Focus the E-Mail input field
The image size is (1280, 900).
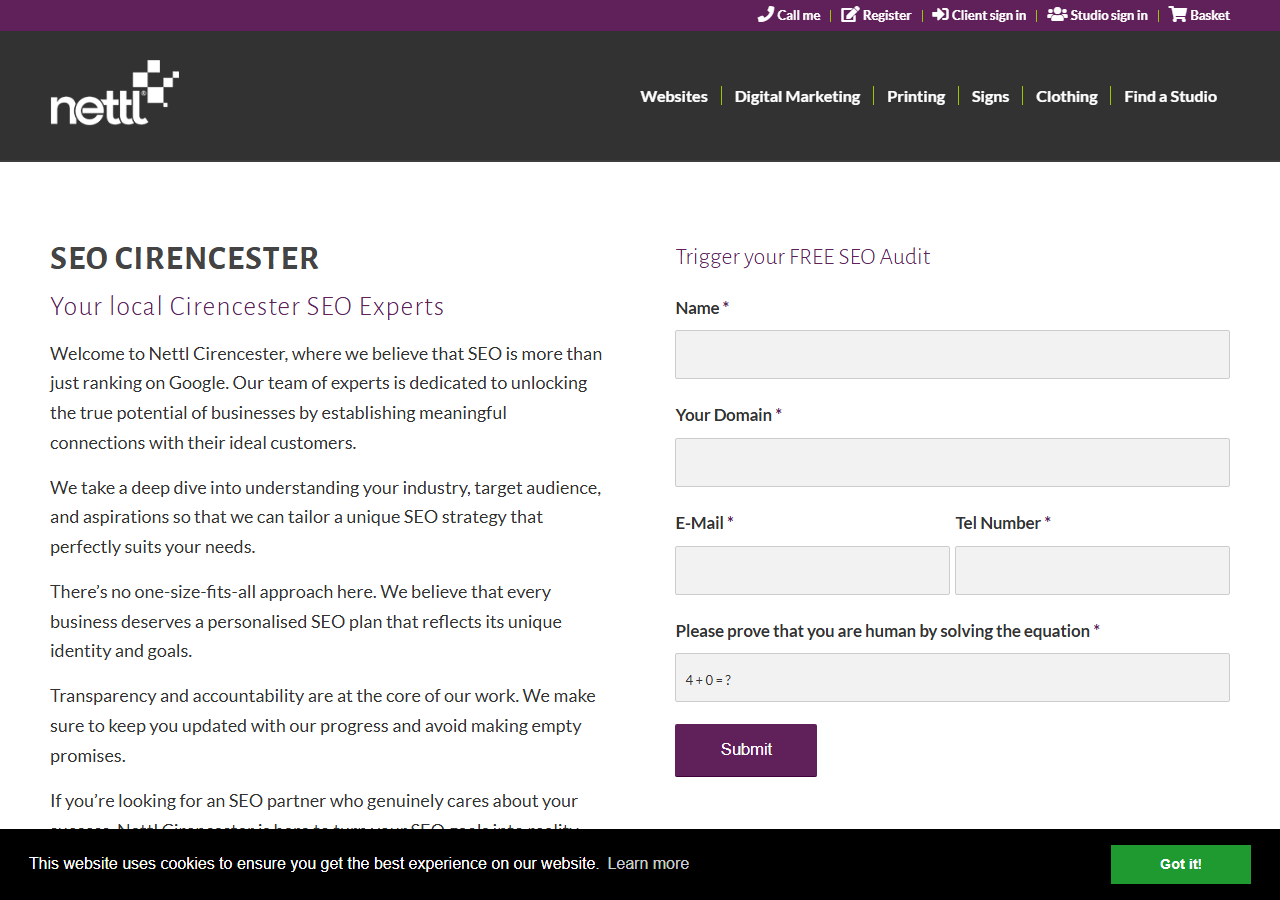[x=812, y=570]
